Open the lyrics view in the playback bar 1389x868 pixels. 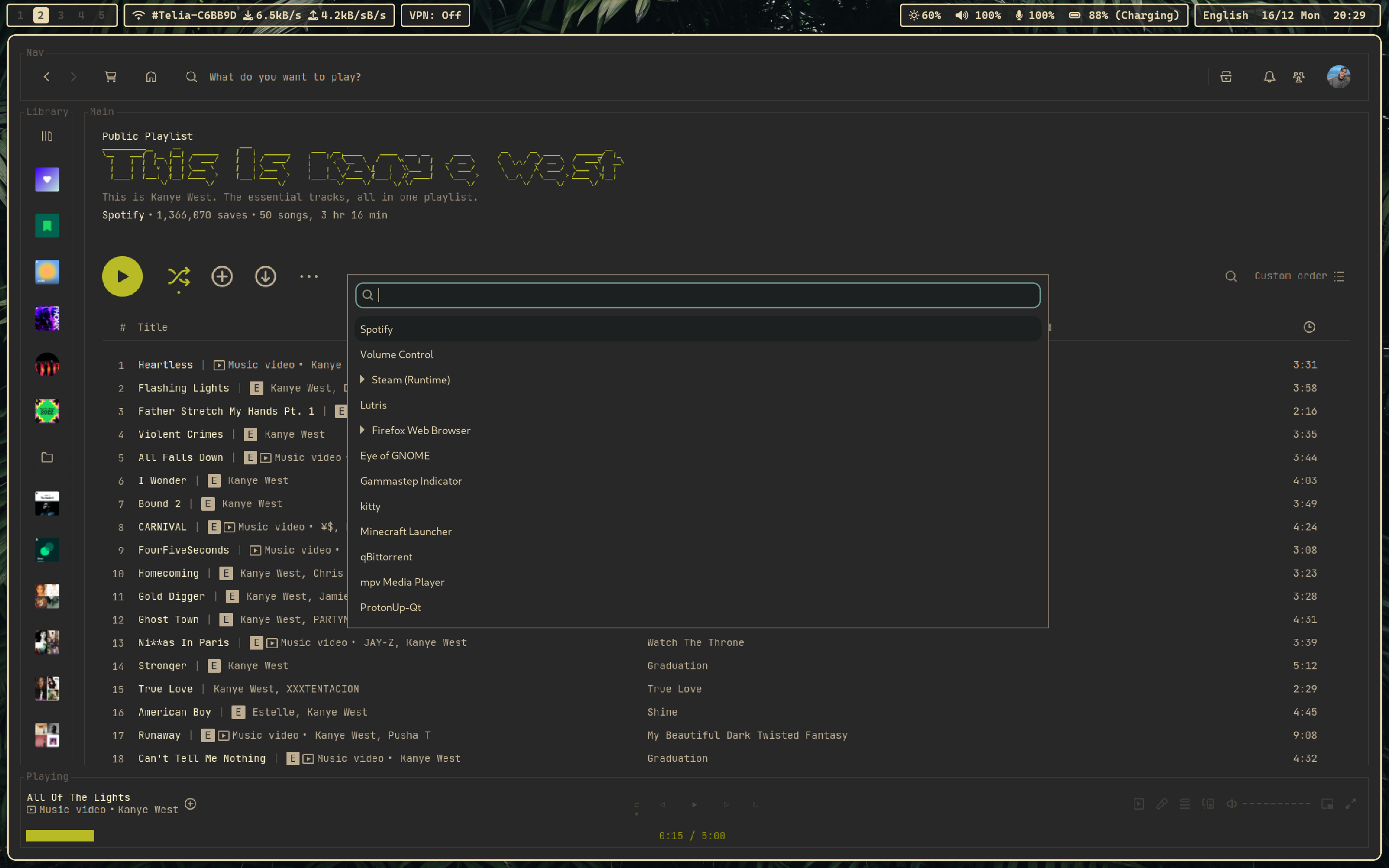pos(1163,804)
